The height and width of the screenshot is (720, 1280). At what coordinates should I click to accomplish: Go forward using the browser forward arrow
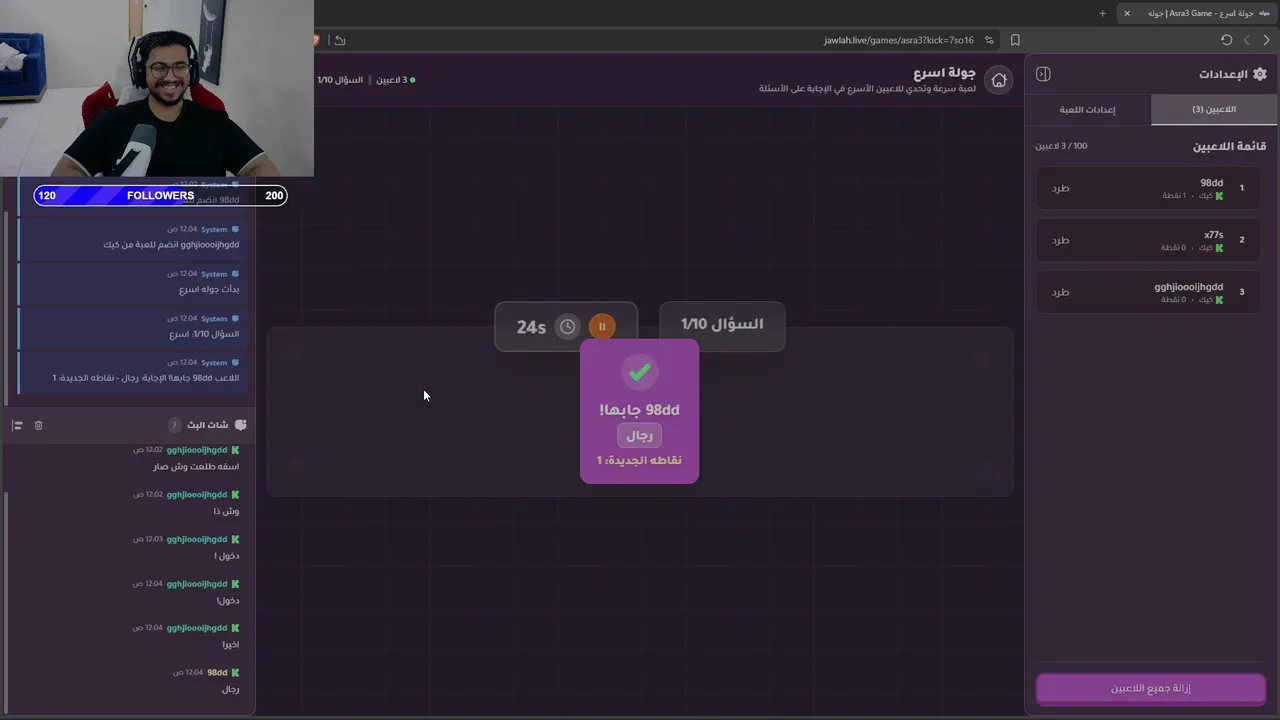click(x=1266, y=40)
